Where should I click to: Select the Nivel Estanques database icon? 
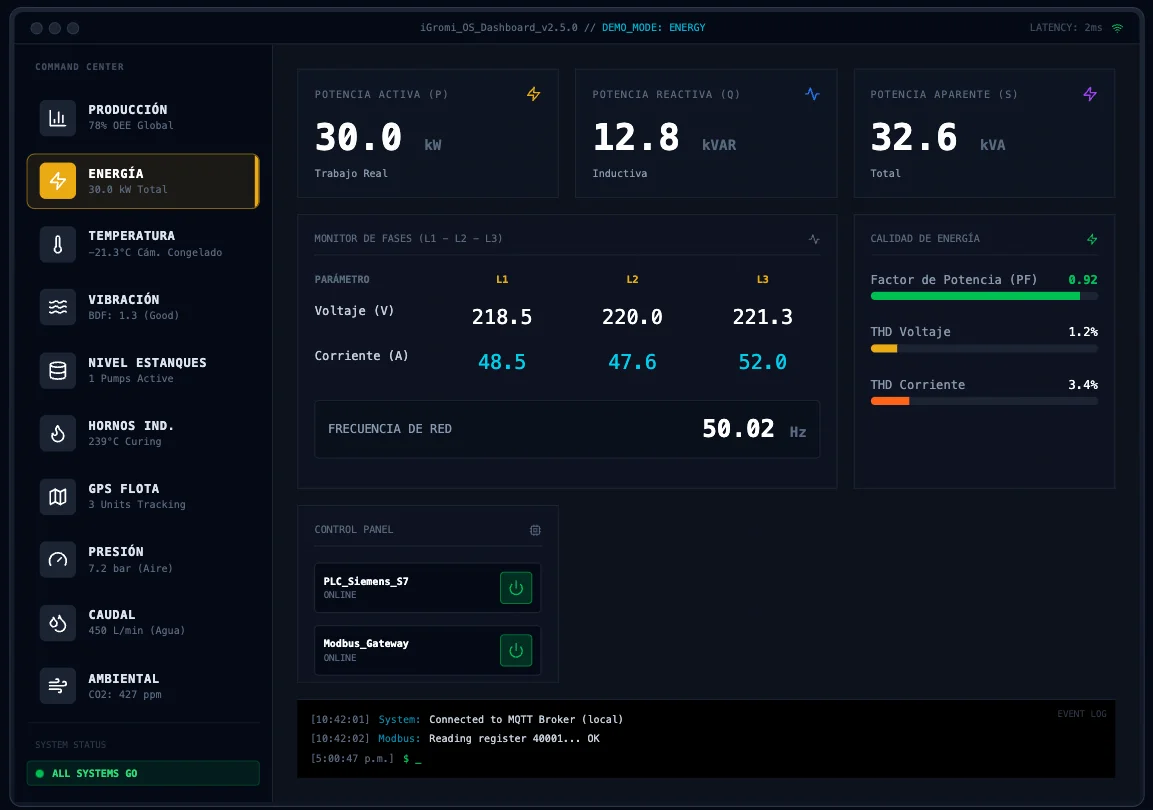(57, 370)
